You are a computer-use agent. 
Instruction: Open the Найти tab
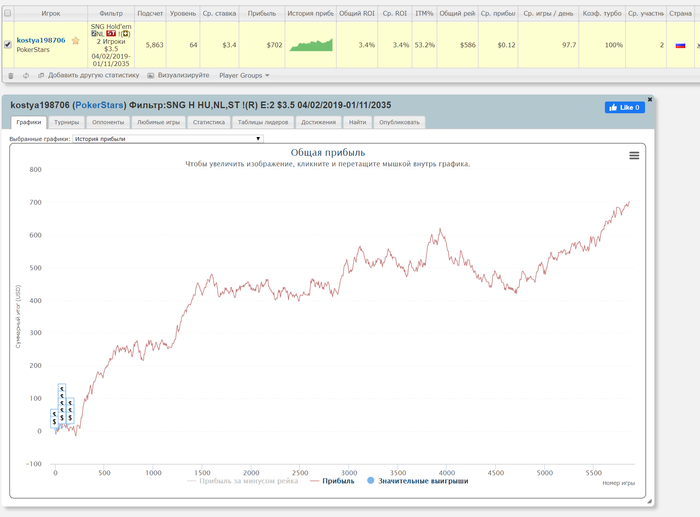pos(358,122)
